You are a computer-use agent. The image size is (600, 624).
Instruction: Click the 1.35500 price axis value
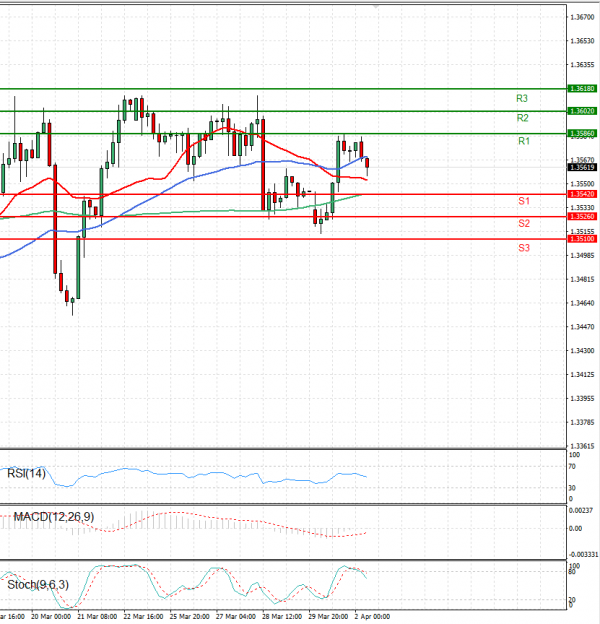pos(582,184)
